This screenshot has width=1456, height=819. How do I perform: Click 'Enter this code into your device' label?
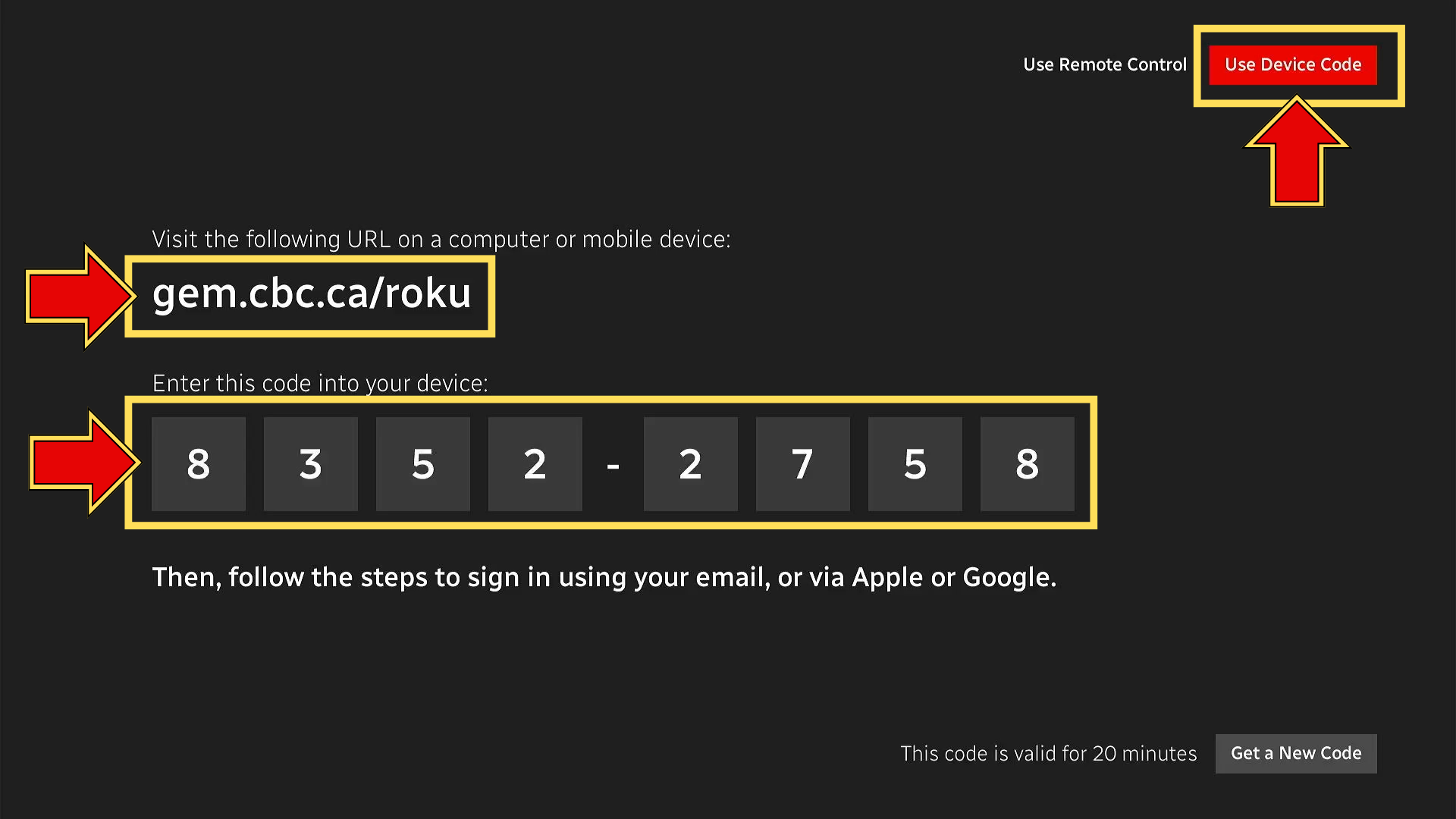(x=320, y=383)
